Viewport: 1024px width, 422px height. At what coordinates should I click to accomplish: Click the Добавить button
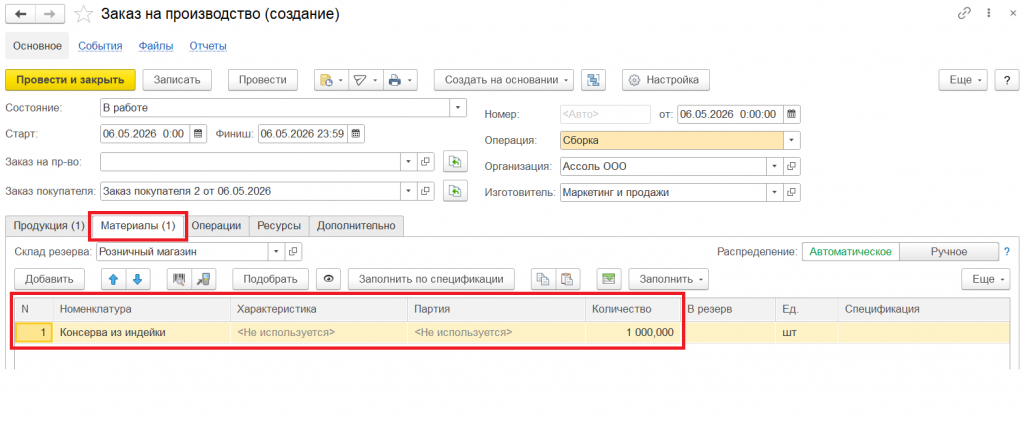click(49, 279)
